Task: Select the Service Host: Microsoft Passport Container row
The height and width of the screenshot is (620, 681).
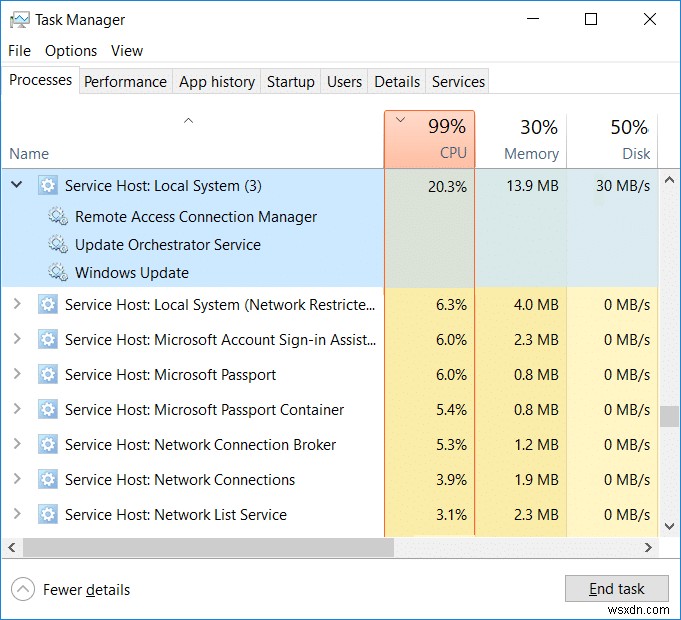Action: tap(330, 409)
